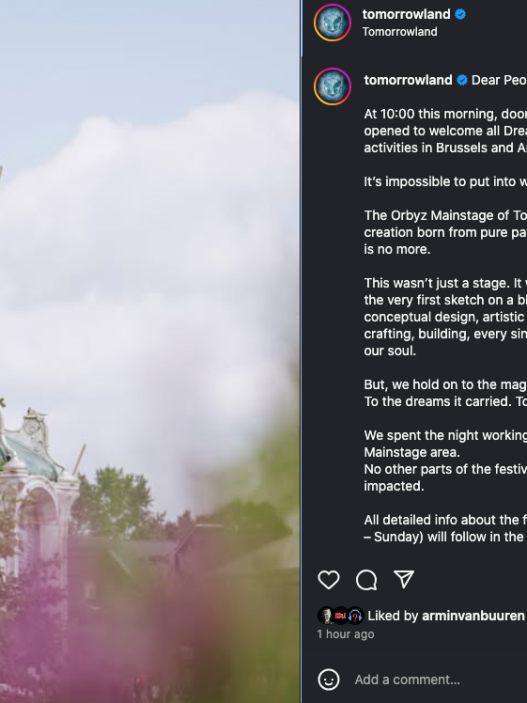Open comments via the speech bubble icon
Image resolution: width=527 pixels, height=703 pixels.
coord(366,580)
